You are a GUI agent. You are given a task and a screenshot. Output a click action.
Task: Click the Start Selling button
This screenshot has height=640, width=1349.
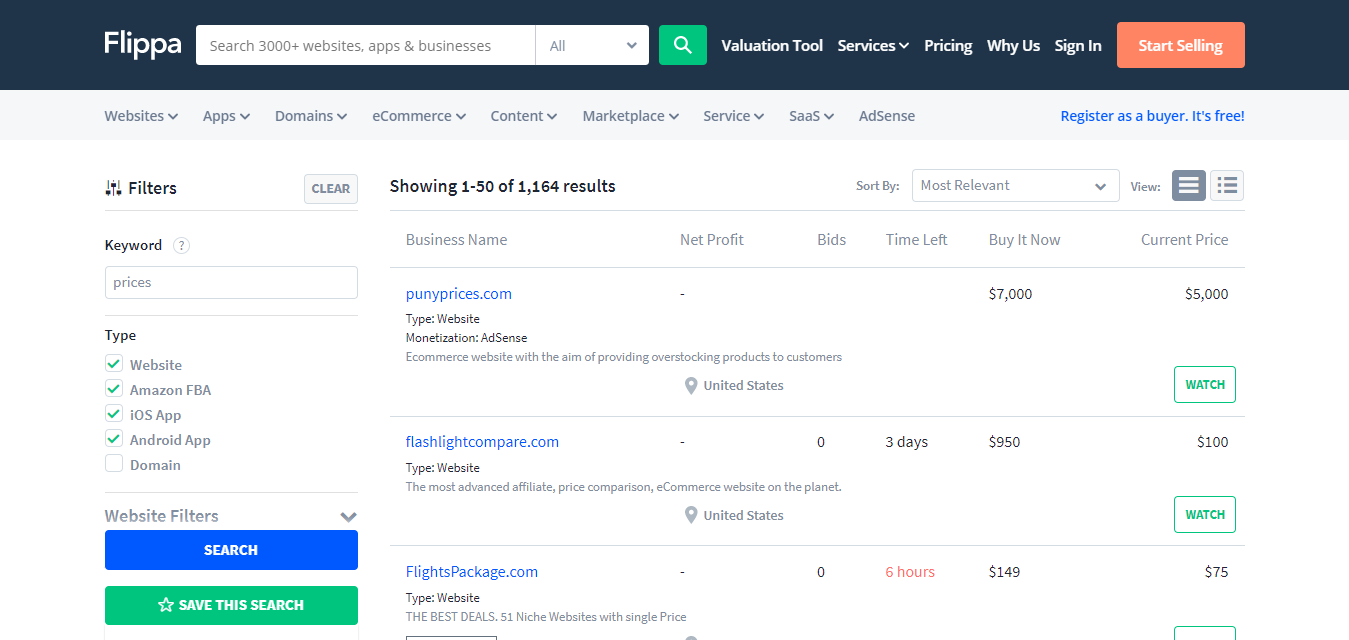(x=1180, y=45)
